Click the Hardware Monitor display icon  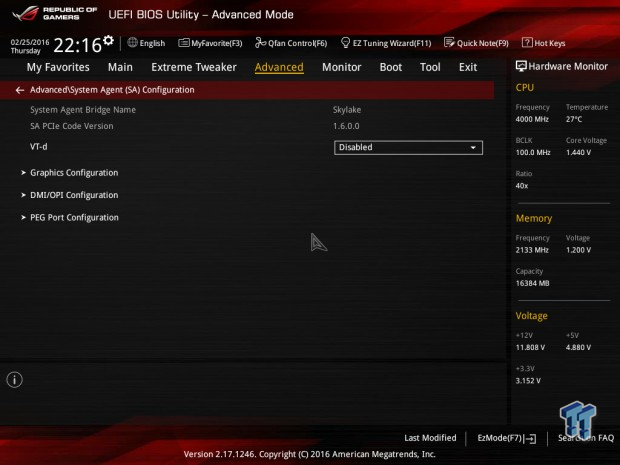[521, 66]
